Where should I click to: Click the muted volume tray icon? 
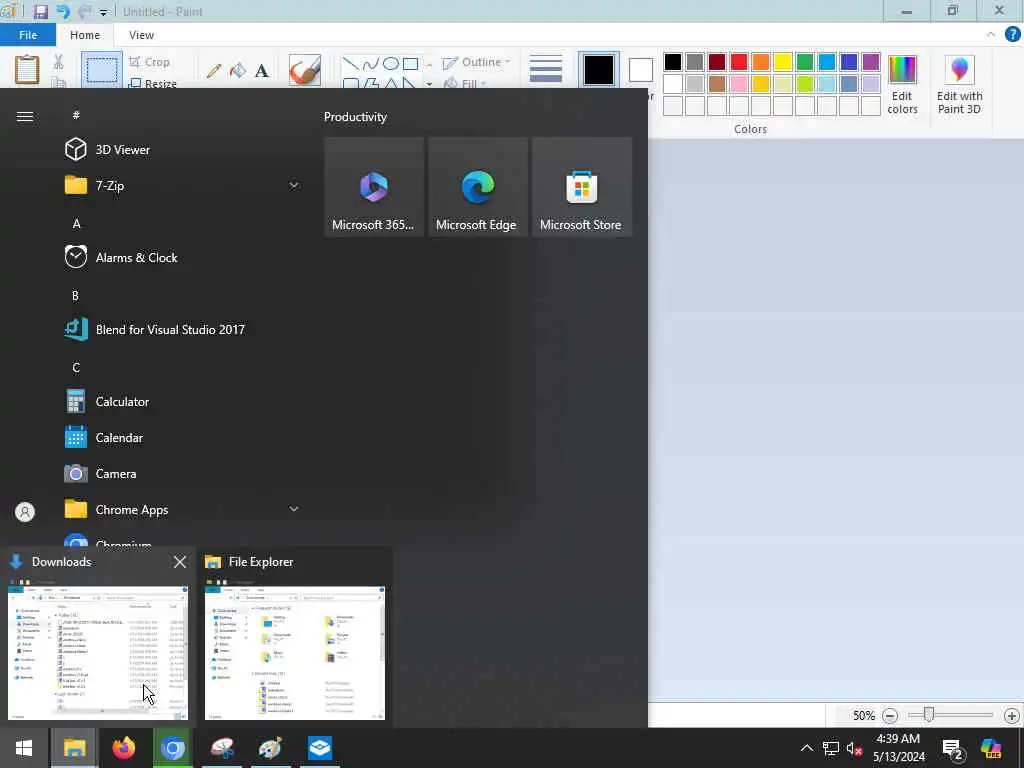coord(854,748)
